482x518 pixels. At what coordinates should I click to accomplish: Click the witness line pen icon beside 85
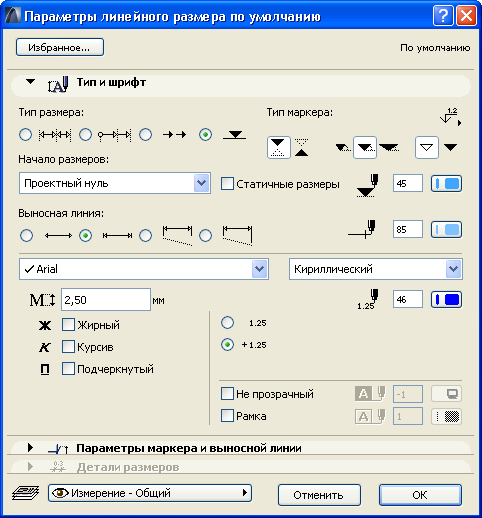[362, 229]
